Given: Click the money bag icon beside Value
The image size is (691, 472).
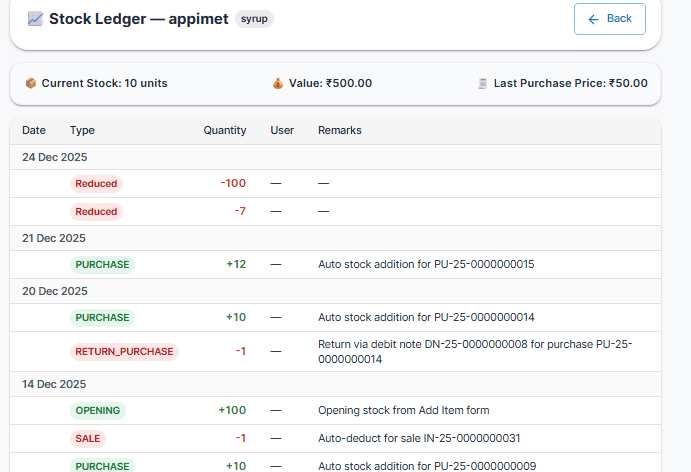Looking at the screenshot, I should (x=278, y=83).
